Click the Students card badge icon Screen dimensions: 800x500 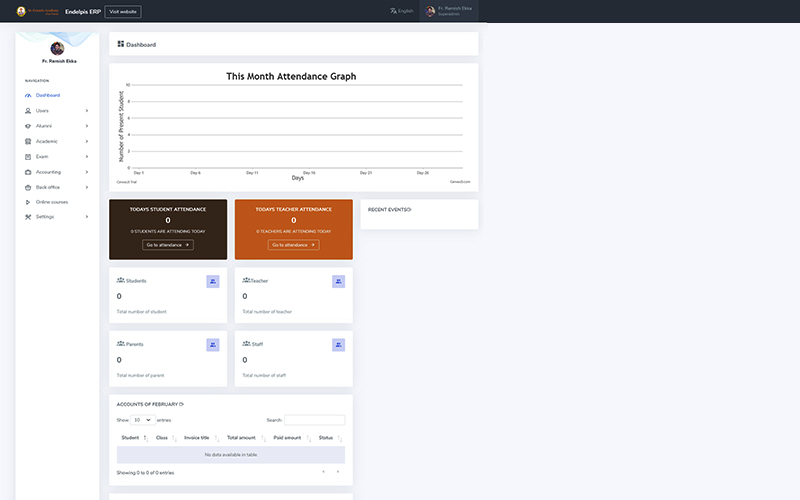(213, 282)
